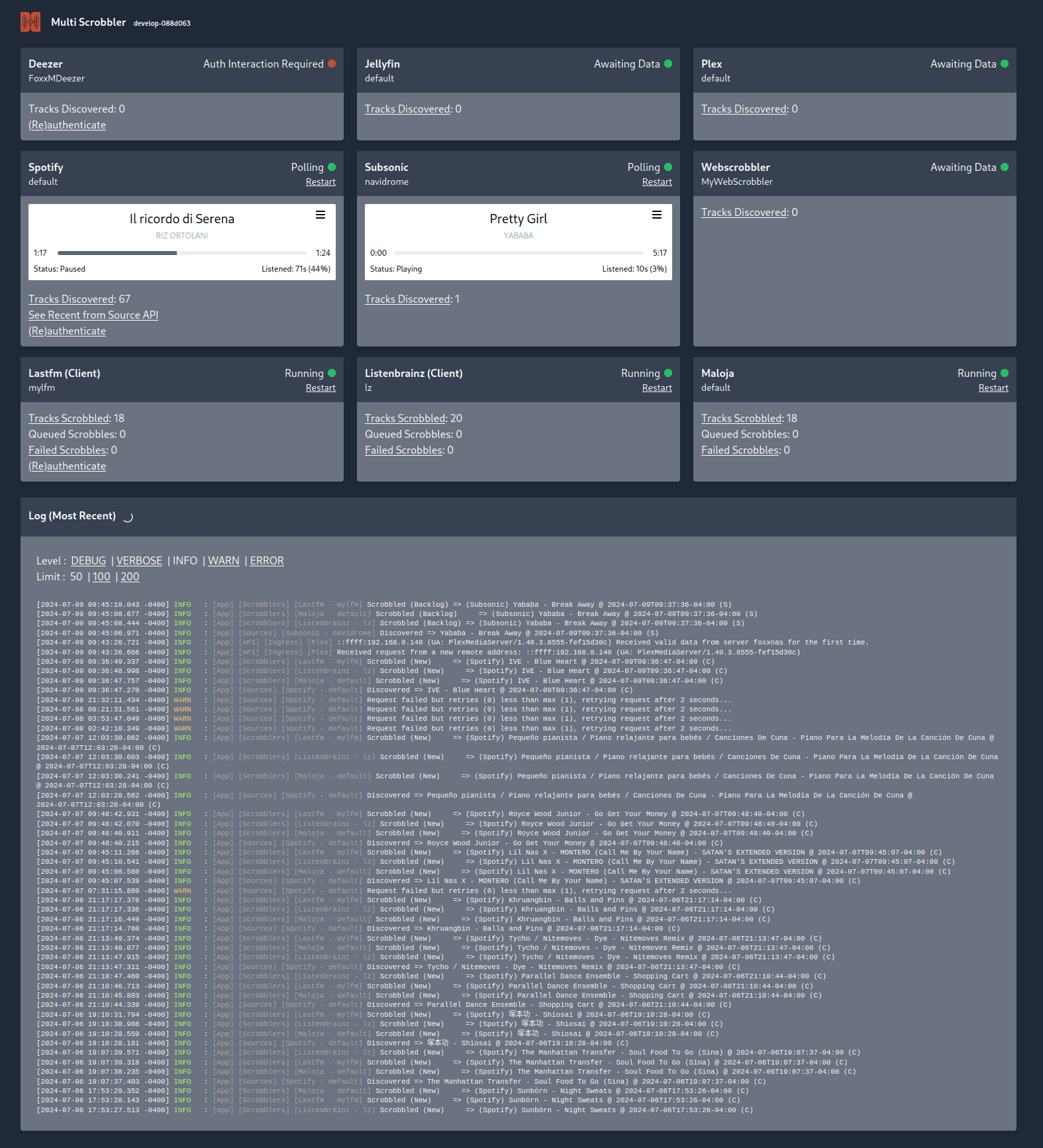Open Lastfm Tracks Scrobbled list

[x=69, y=418]
